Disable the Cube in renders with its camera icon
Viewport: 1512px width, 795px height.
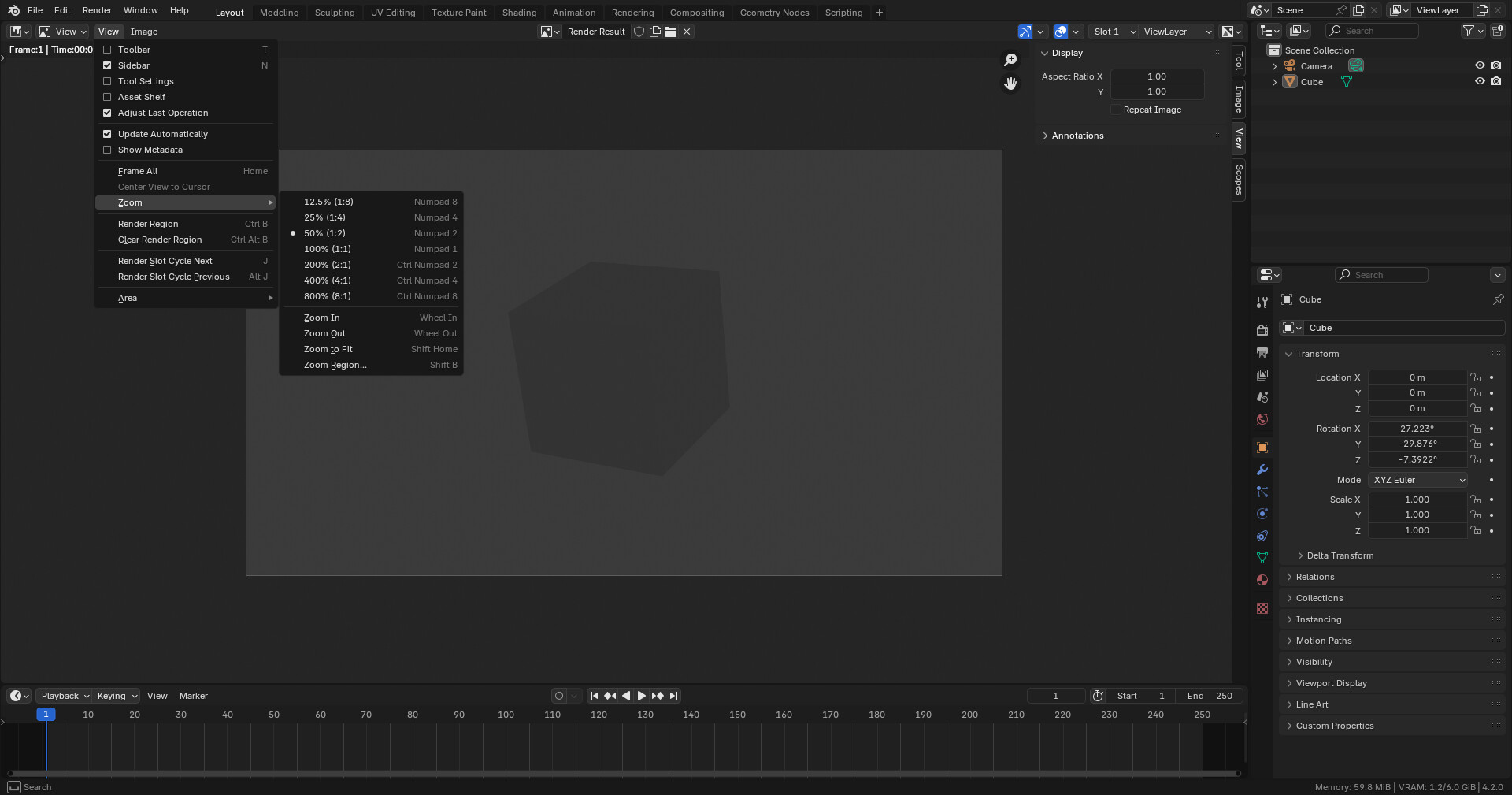[x=1495, y=81]
